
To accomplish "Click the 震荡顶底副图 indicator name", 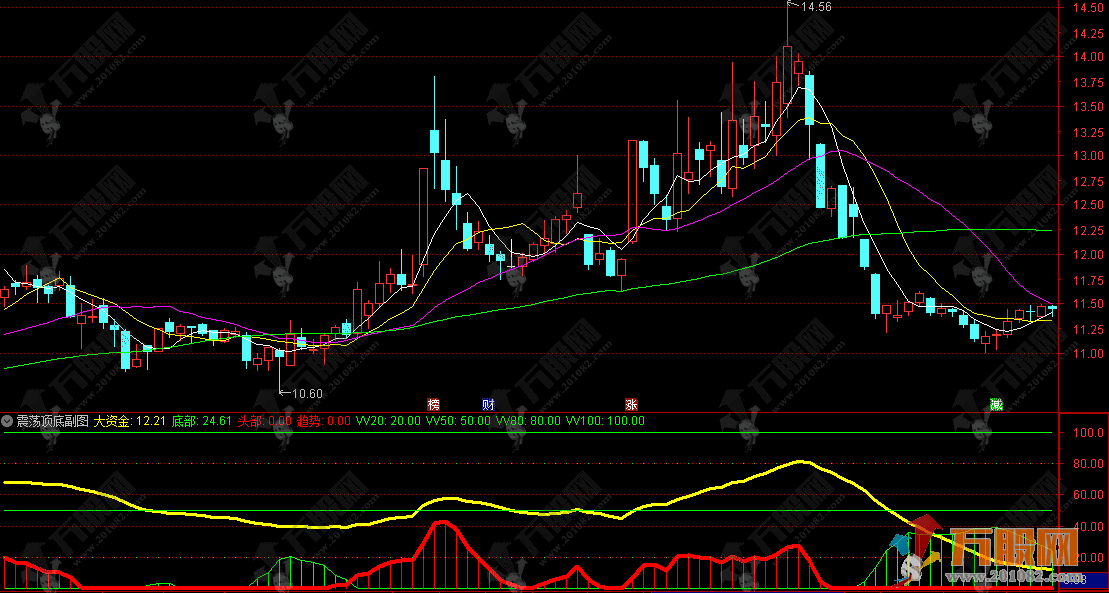I will [52, 421].
